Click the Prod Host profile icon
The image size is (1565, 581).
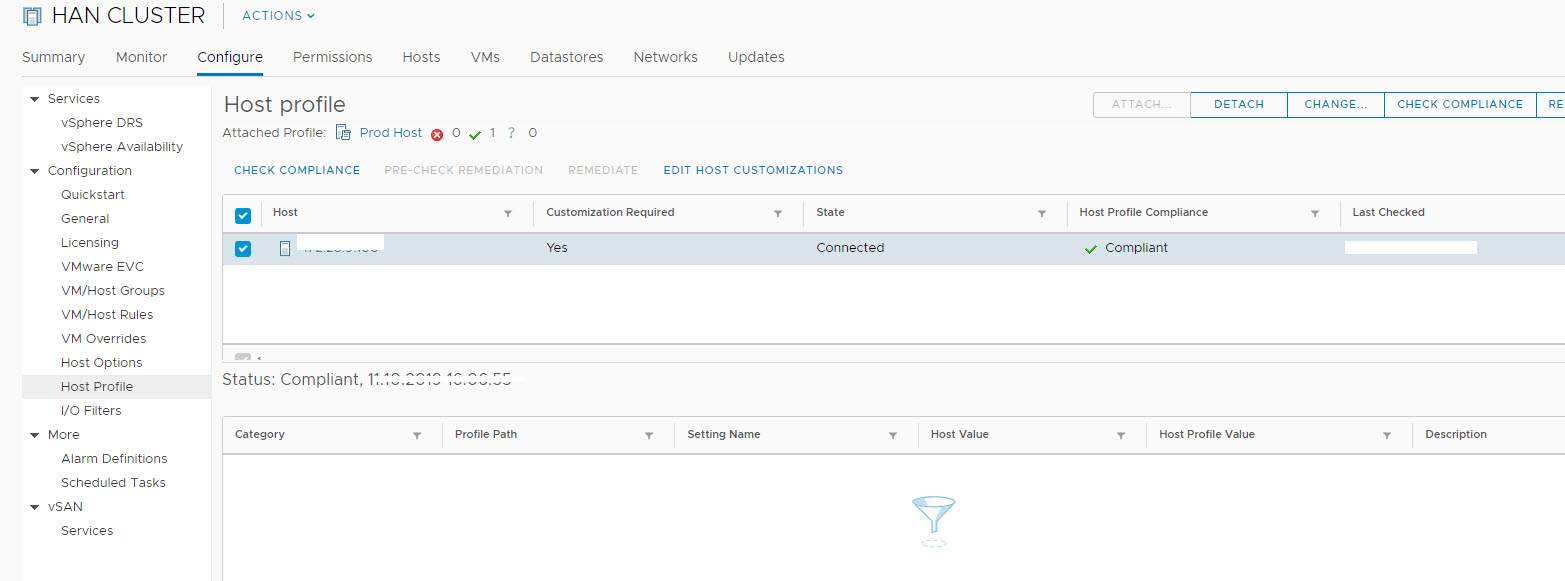(343, 133)
